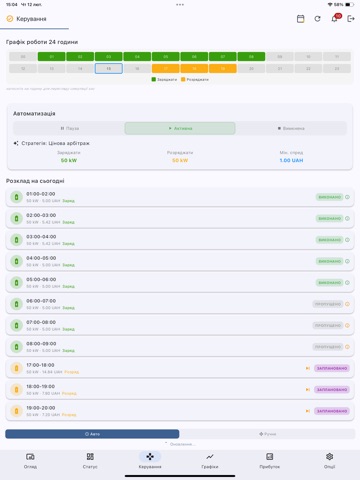Tap orange battery icon of 17:00-18:00 entry

[x=16, y=368]
